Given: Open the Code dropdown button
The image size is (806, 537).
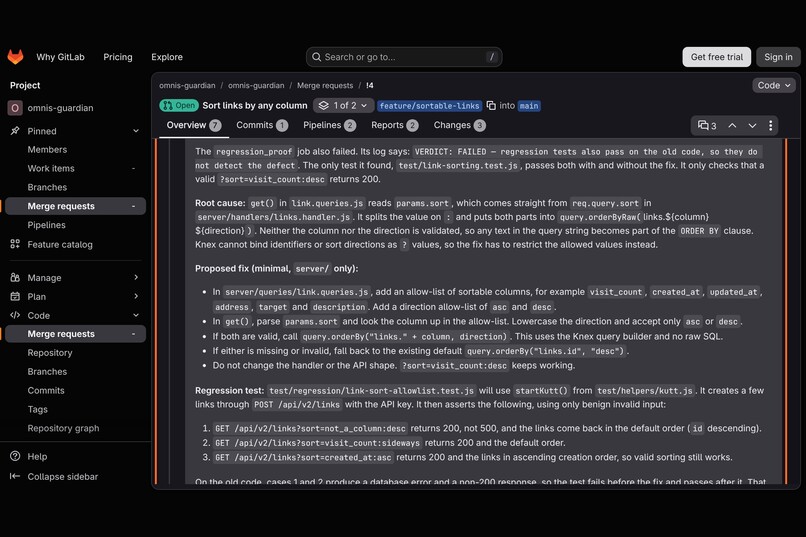Looking at the screenshot, I should (774, 85).
